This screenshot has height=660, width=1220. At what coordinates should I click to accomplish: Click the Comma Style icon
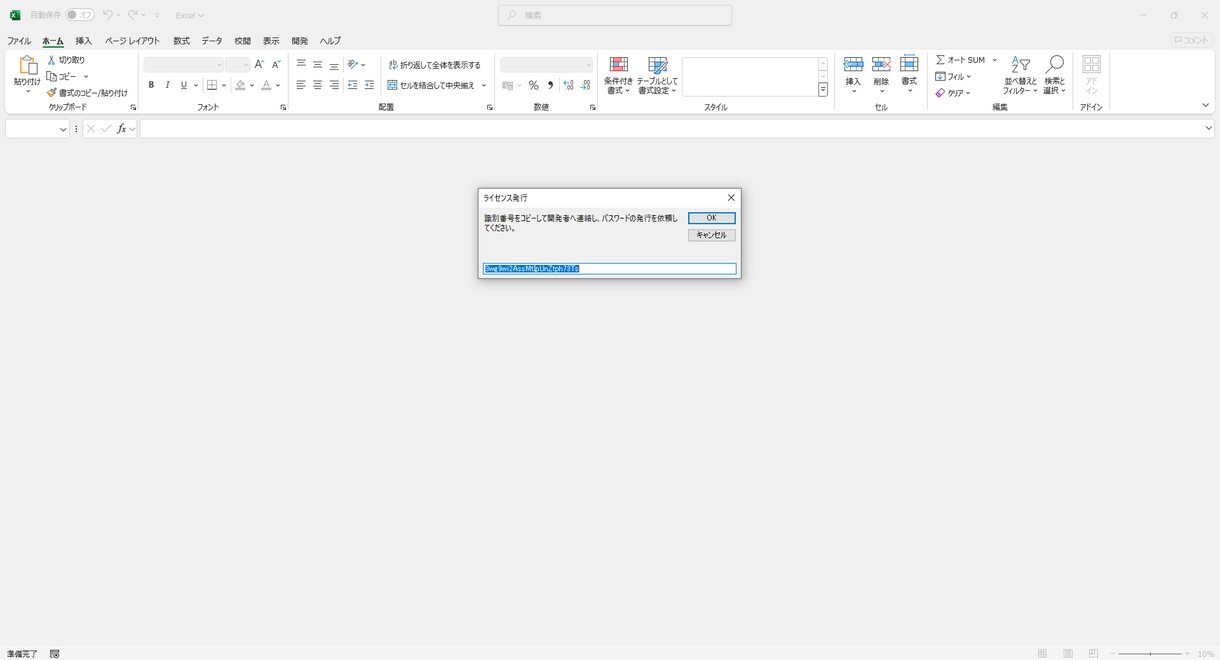click(550, 86)
